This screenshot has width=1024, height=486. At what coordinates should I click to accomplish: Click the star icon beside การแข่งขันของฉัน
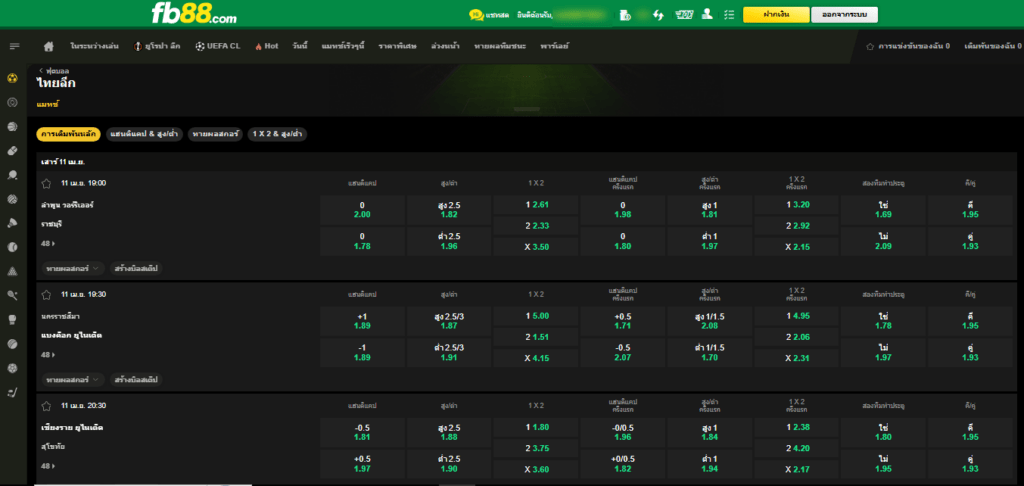tap(870, 46)
